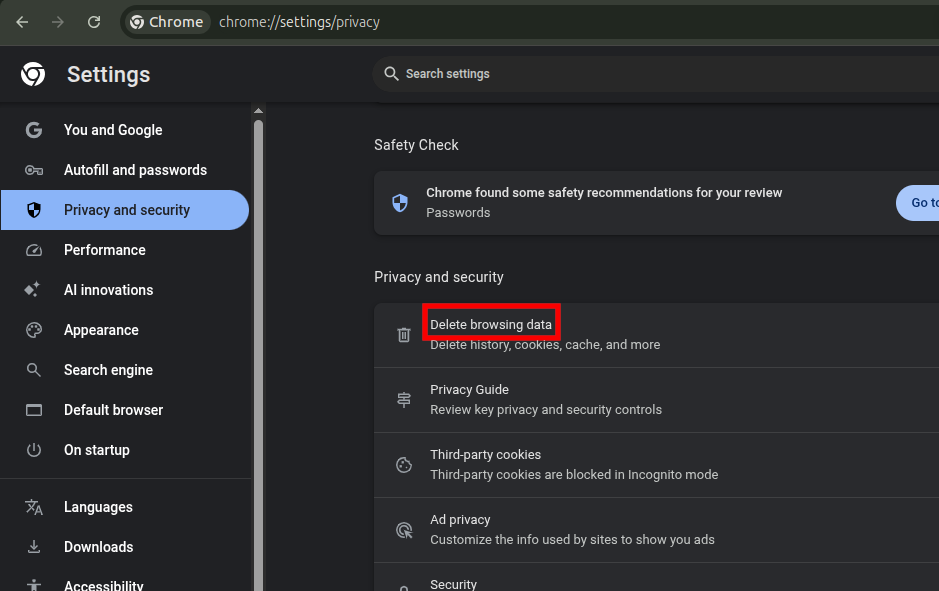Click the Google G icon in sidebar
Viewport: 939px width, 591px height.
coord(34,130)
